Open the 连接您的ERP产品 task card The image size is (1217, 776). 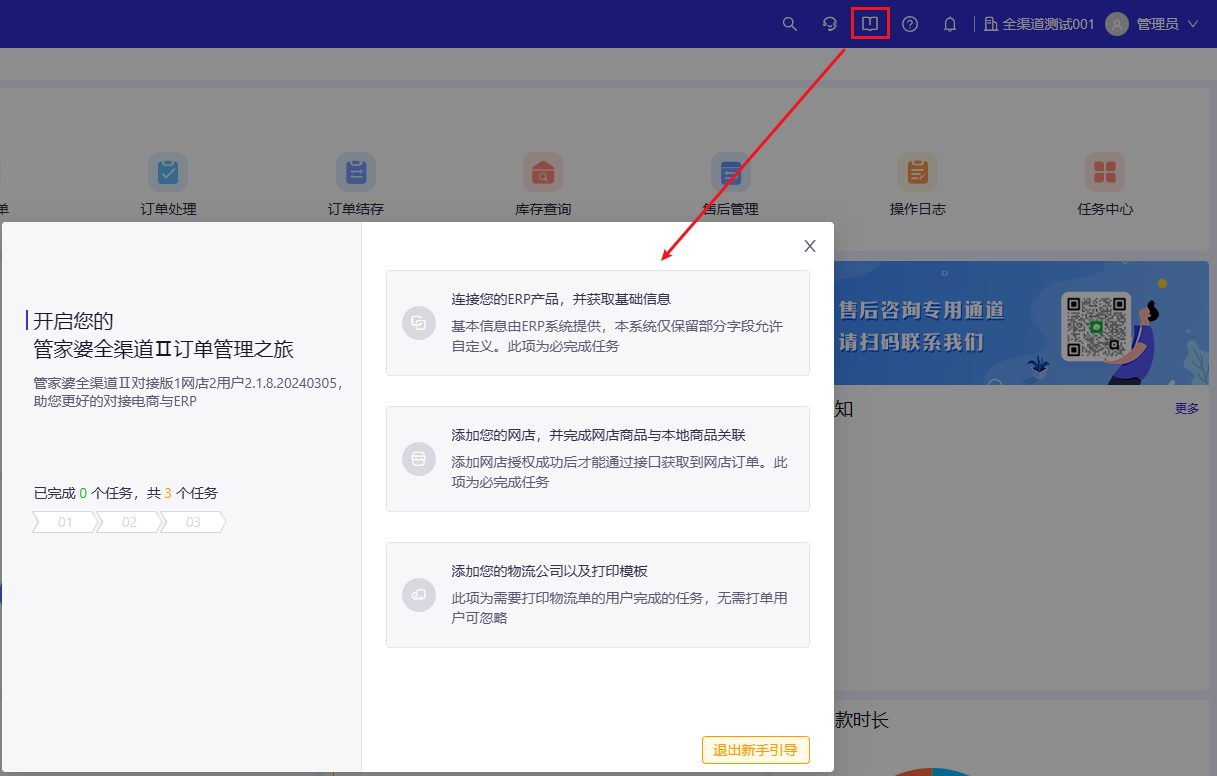[x=598, y=323]
